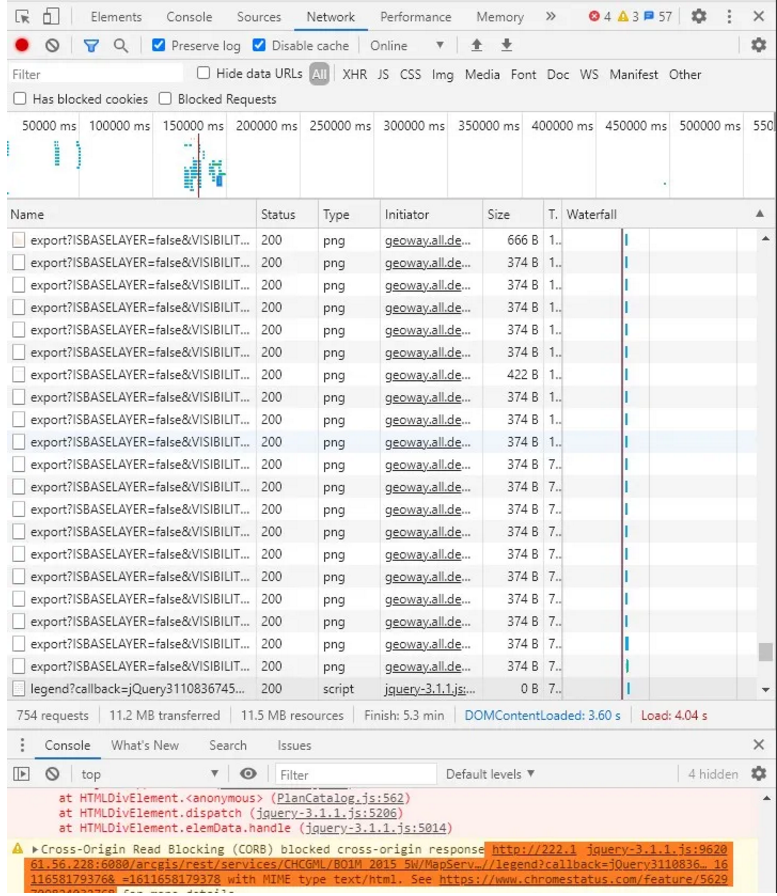This screenshot has height=896, width=777.
Task: Uncheck the Preserve log checkbox
Action: coord(159,46)
